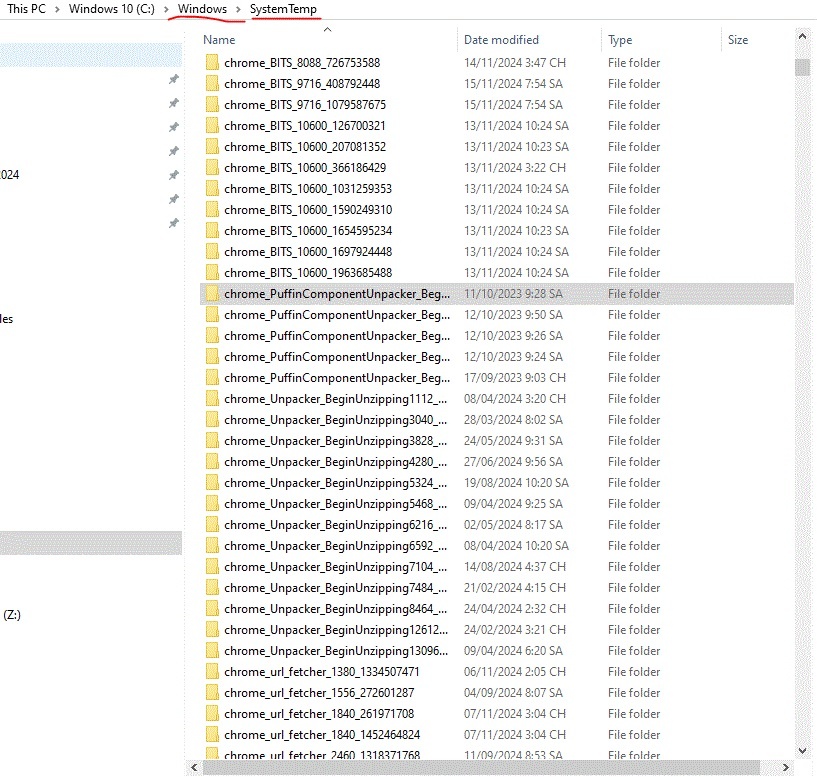Select the chrome_Unpacker_BeginUnzipping8464 folder name
This screenshot has width=817, height=777.
pos(336,609)
